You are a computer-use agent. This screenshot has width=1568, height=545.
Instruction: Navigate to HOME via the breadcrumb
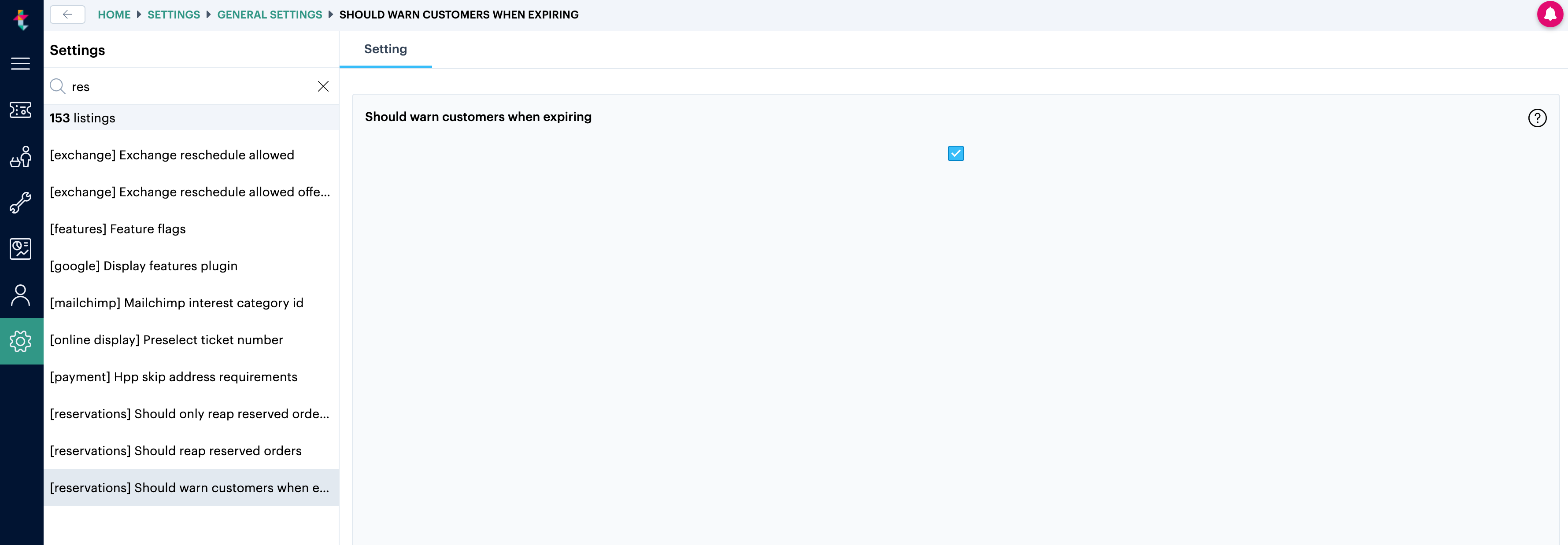click(114, 15)
